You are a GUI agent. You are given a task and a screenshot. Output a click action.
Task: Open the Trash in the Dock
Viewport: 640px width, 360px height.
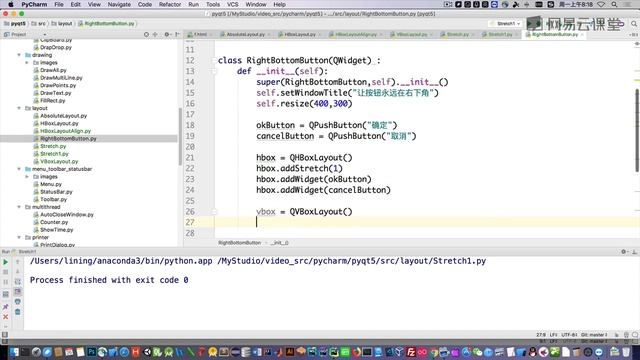tap(626, 352)
